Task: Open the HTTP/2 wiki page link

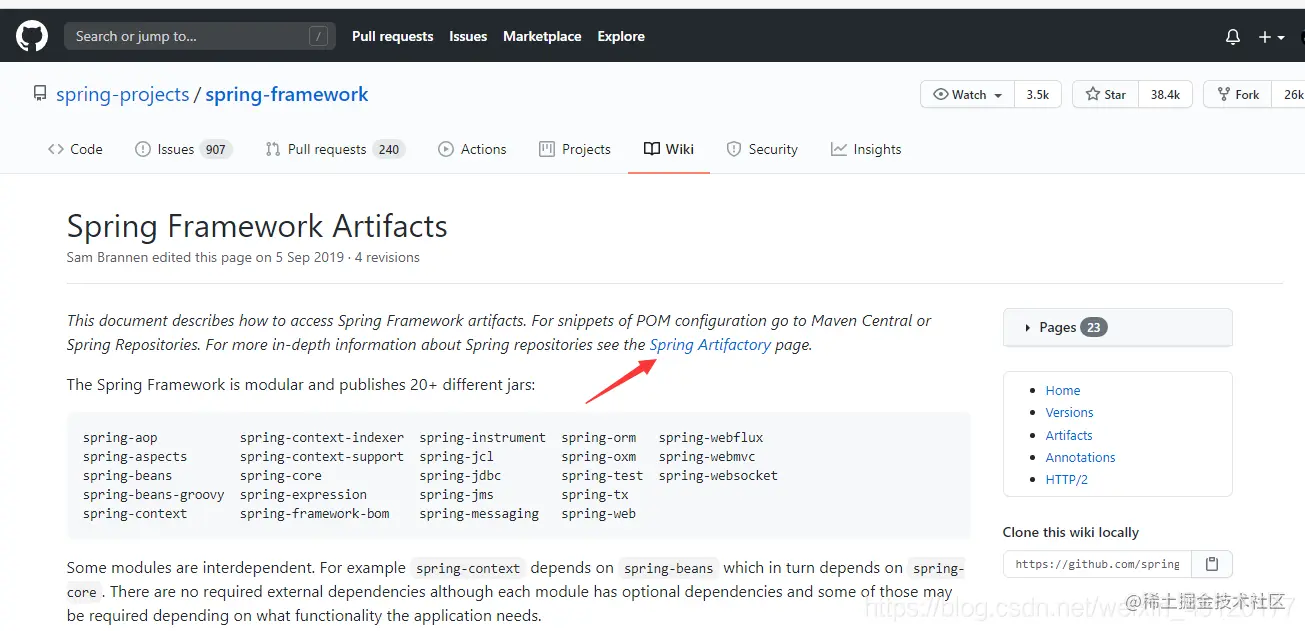Action: tap(1067, 479)
